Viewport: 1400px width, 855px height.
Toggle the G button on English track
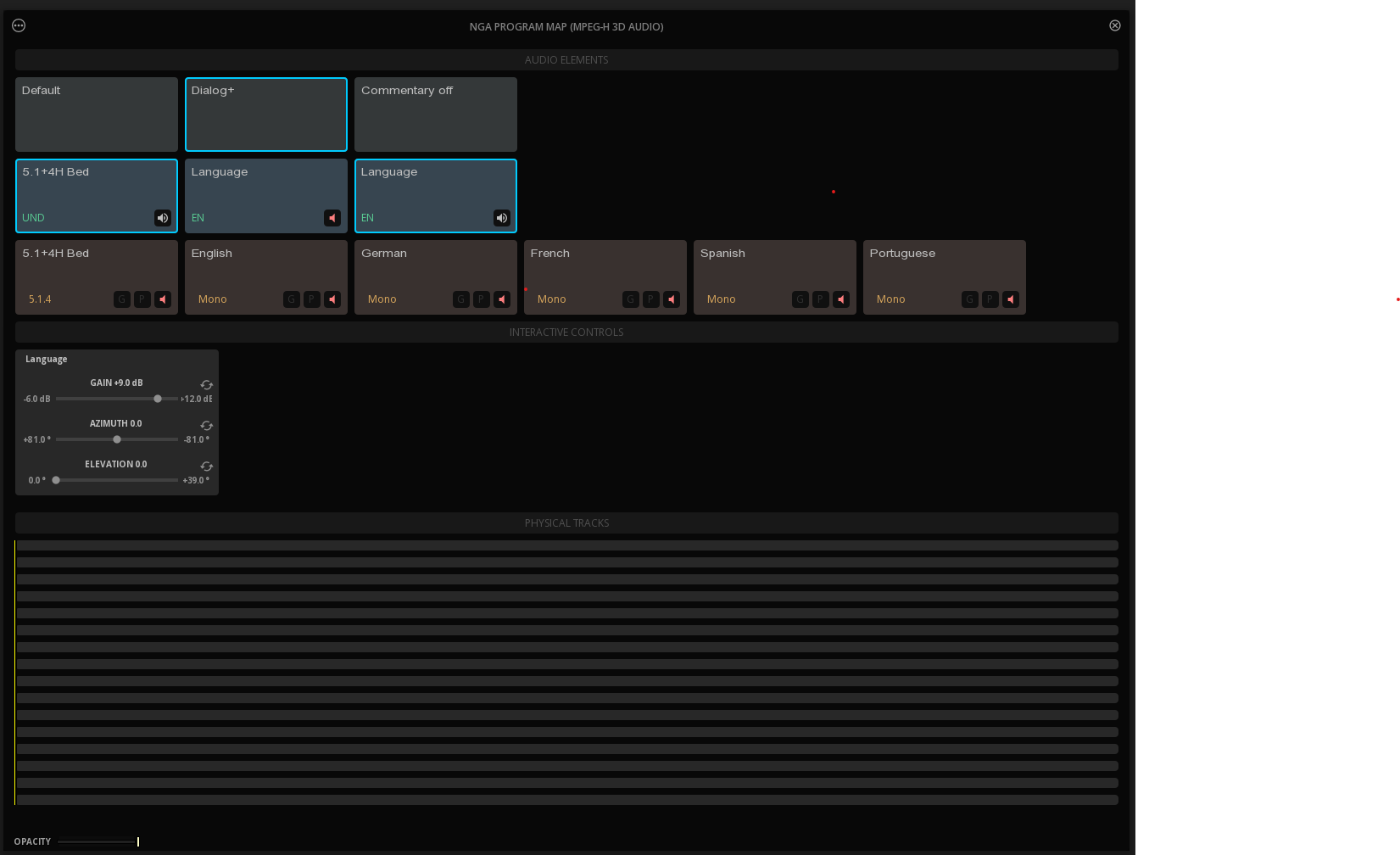[292, 299]
